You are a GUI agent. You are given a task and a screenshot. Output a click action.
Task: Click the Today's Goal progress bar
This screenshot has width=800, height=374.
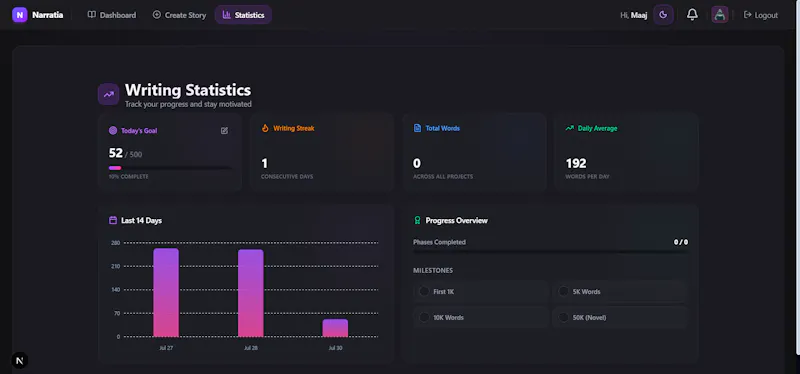[170, 168]
